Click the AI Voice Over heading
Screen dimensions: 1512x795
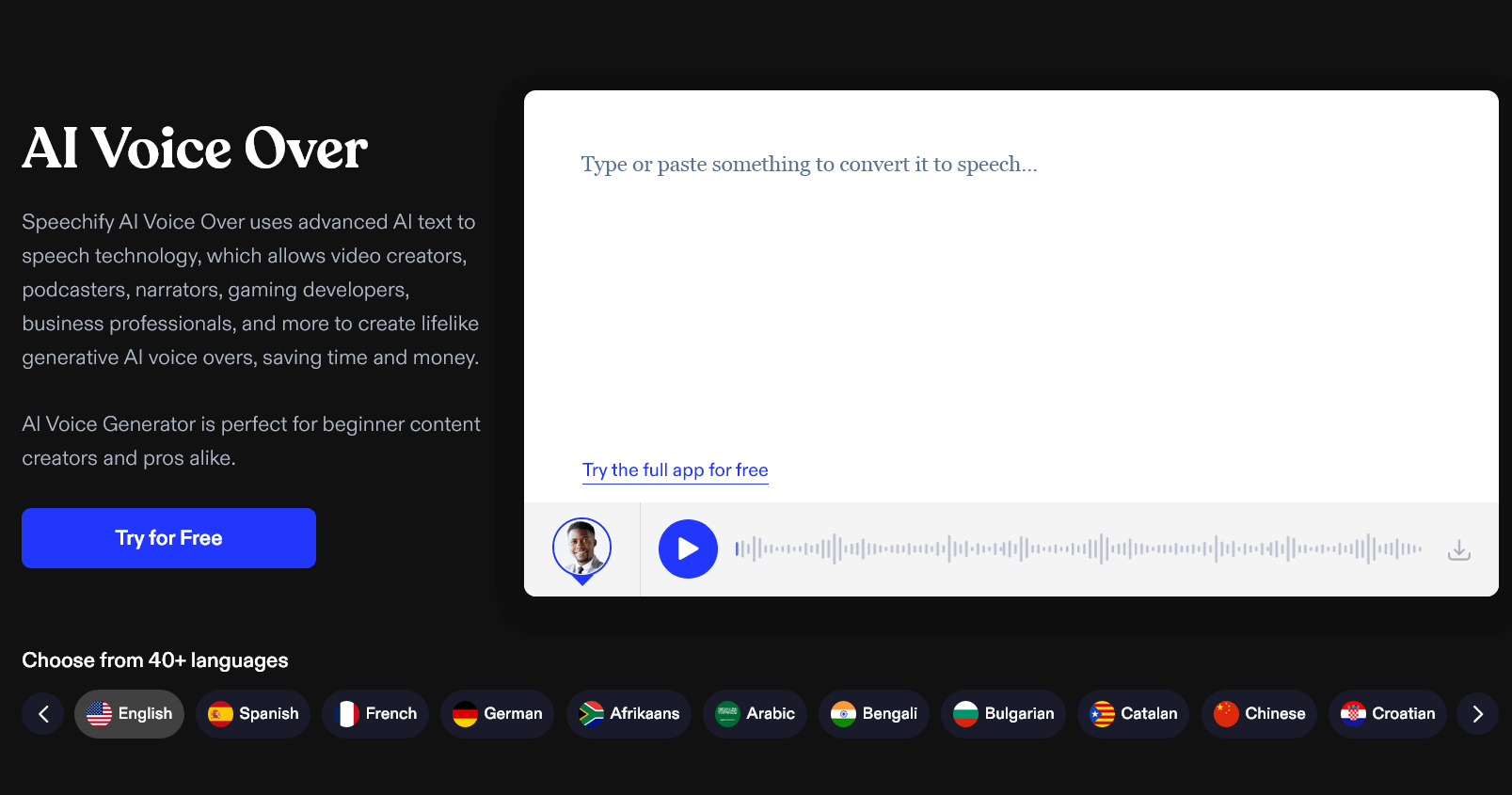point(195,149)
